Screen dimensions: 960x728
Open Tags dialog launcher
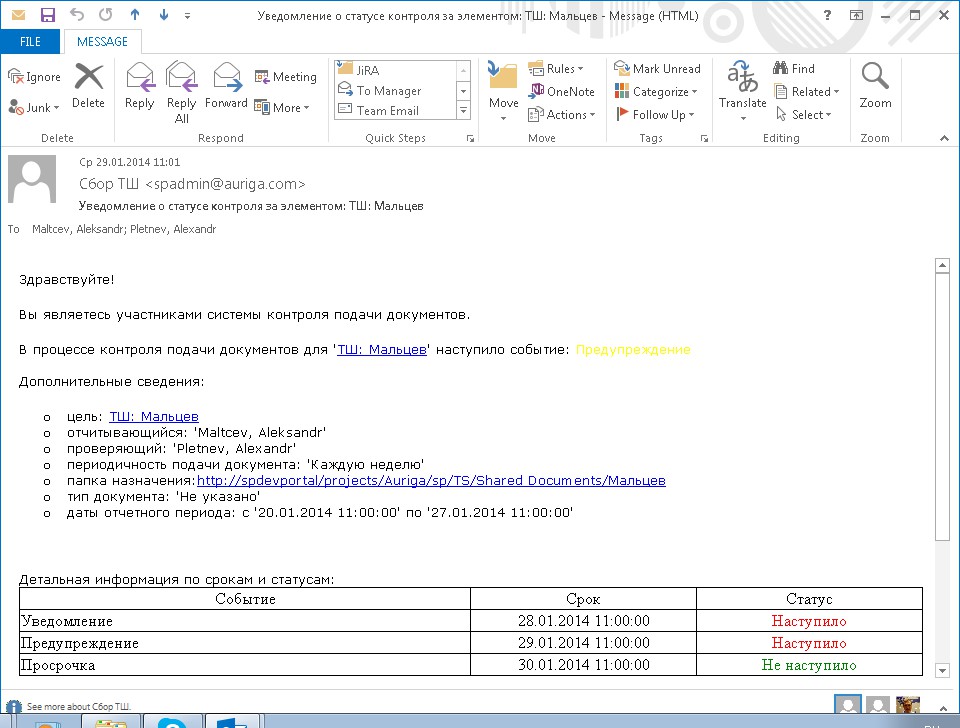tap(704, 138)
